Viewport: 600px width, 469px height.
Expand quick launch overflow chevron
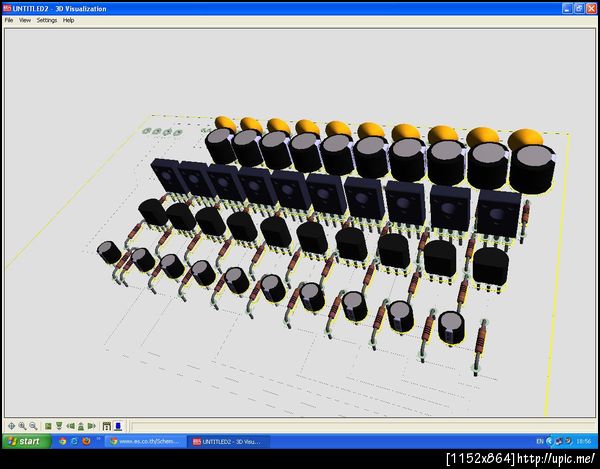(x=98, y=439)
